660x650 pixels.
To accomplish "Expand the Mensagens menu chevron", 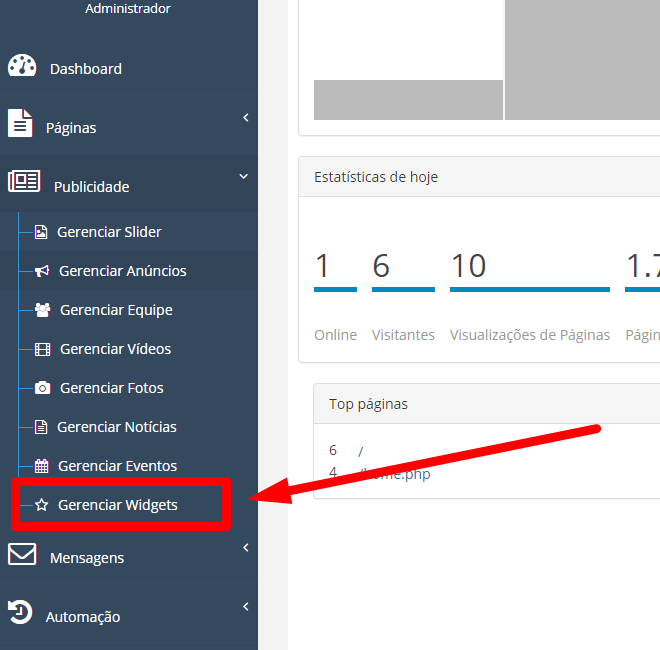I will (245, 548).
